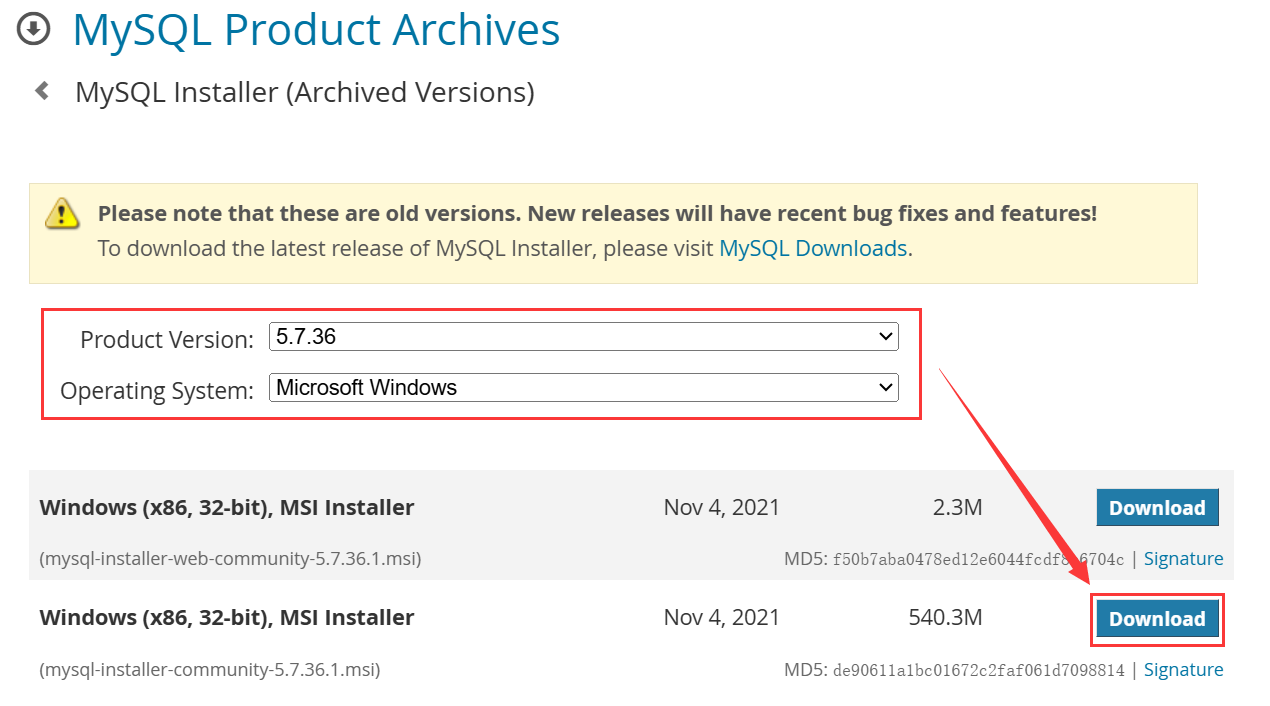The height and width of the screenshot is (706, 1270).
Task: Click the bold old-versions warning text
Action: coord(597,213)
